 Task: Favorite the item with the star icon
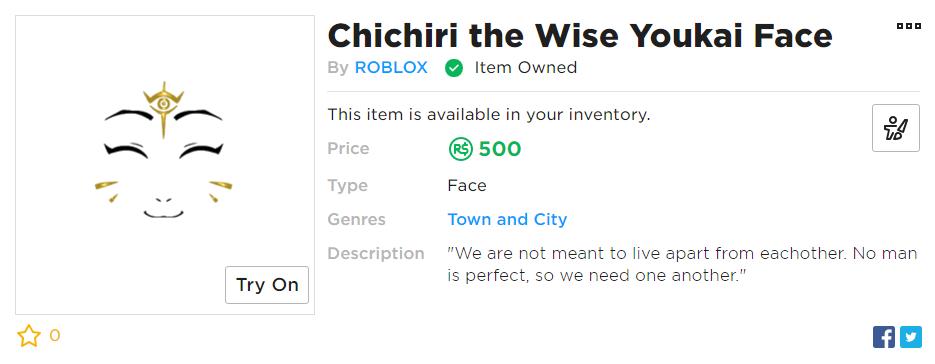pos(29,336)
